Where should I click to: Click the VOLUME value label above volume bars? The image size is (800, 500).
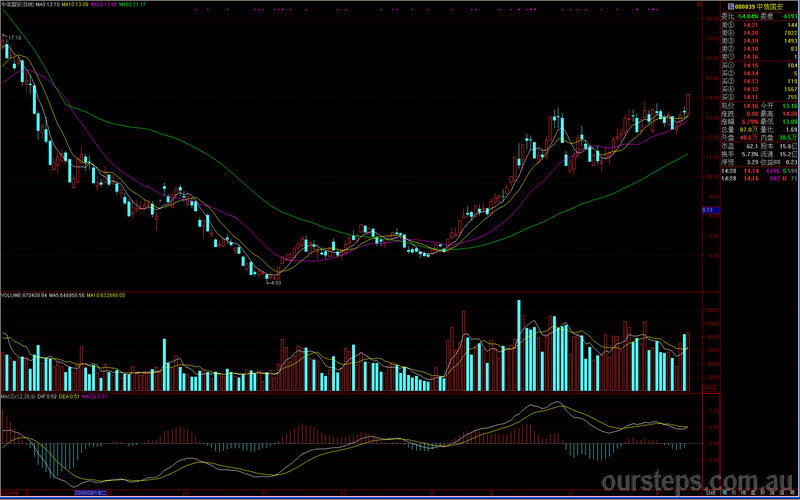(x=24, y=295)
